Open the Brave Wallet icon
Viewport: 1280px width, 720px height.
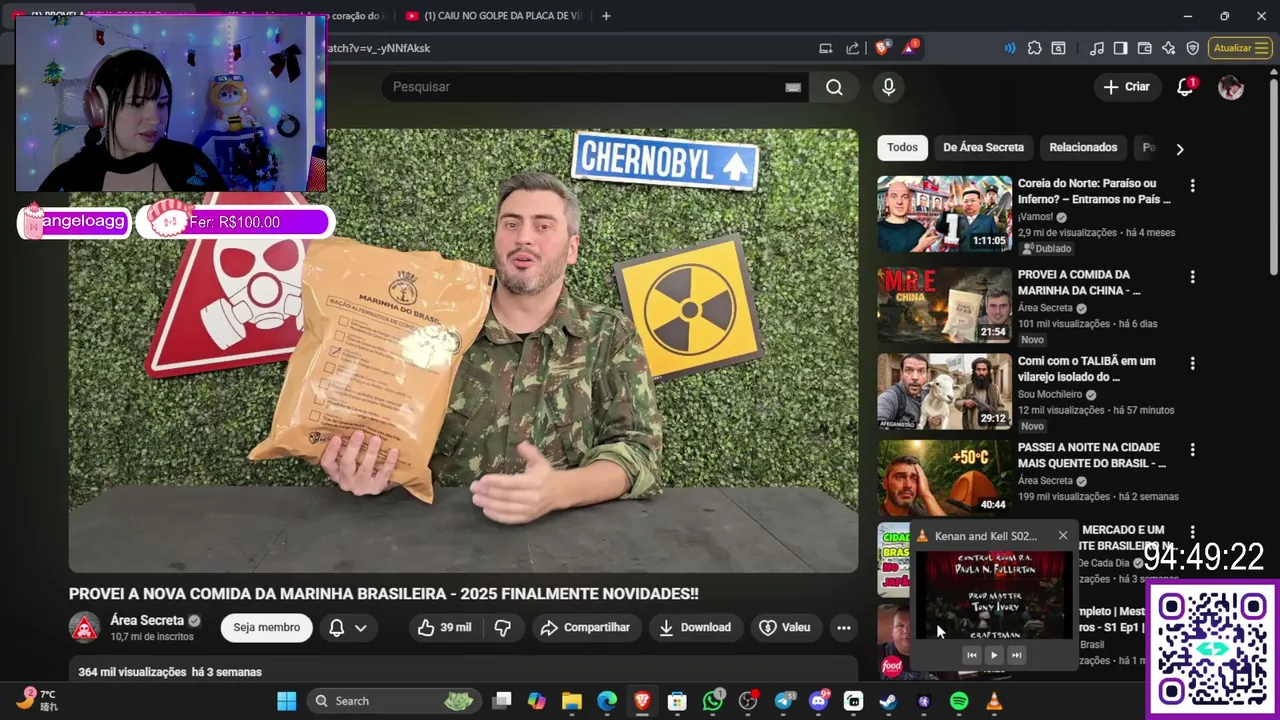[1145, 48]
